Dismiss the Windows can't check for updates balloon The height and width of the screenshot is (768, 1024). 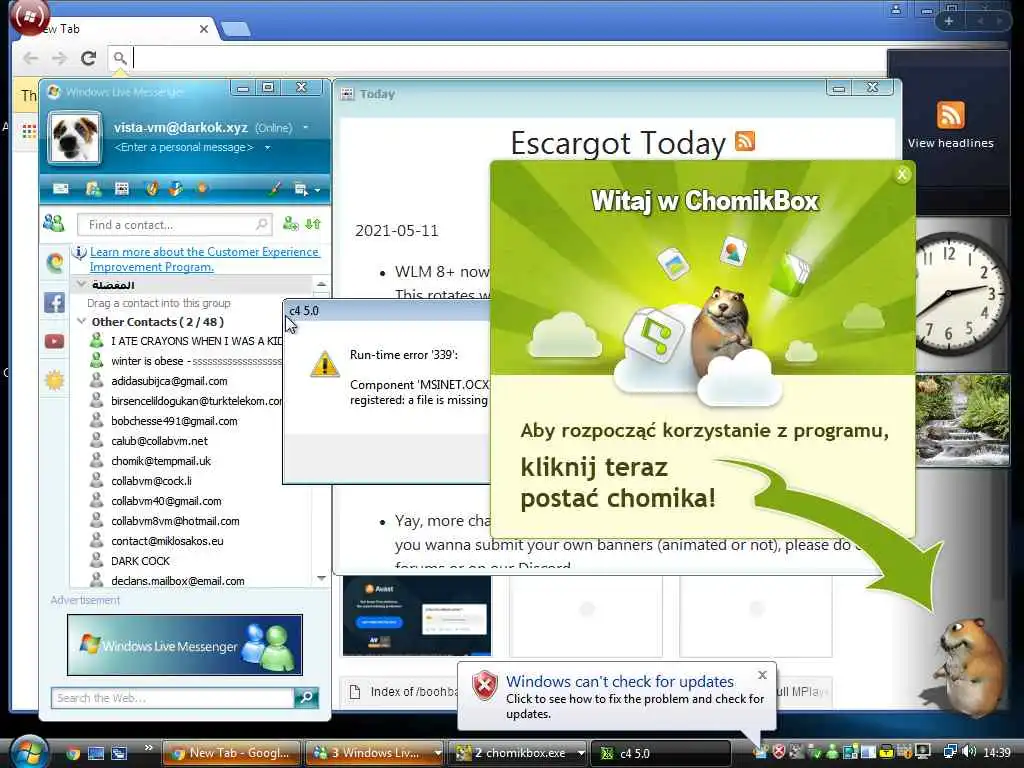762,675
